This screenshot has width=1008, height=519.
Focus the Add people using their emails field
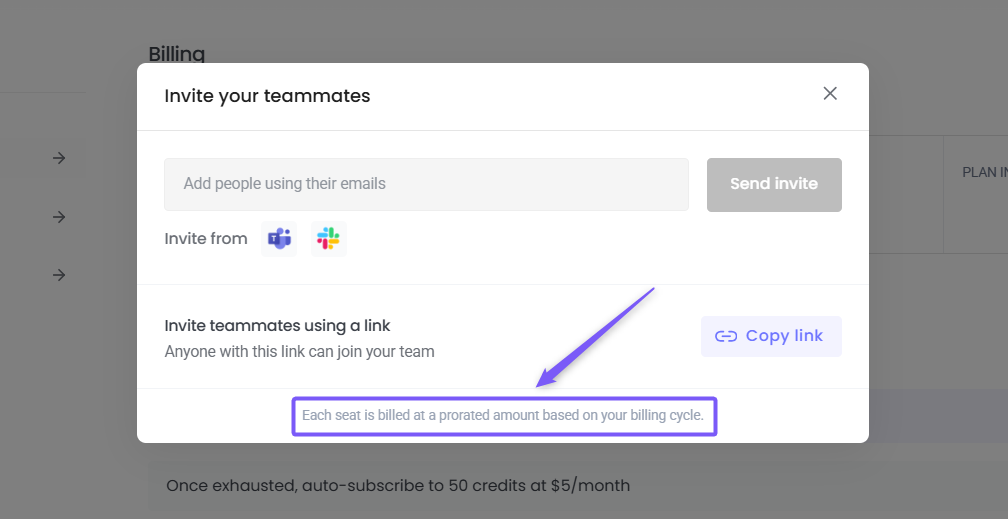[x=426, y=184]
